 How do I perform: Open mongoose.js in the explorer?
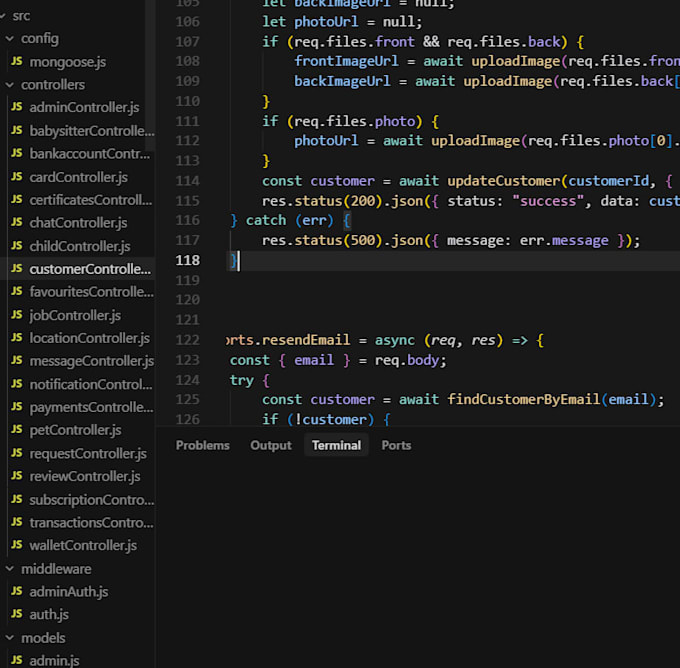68,62
